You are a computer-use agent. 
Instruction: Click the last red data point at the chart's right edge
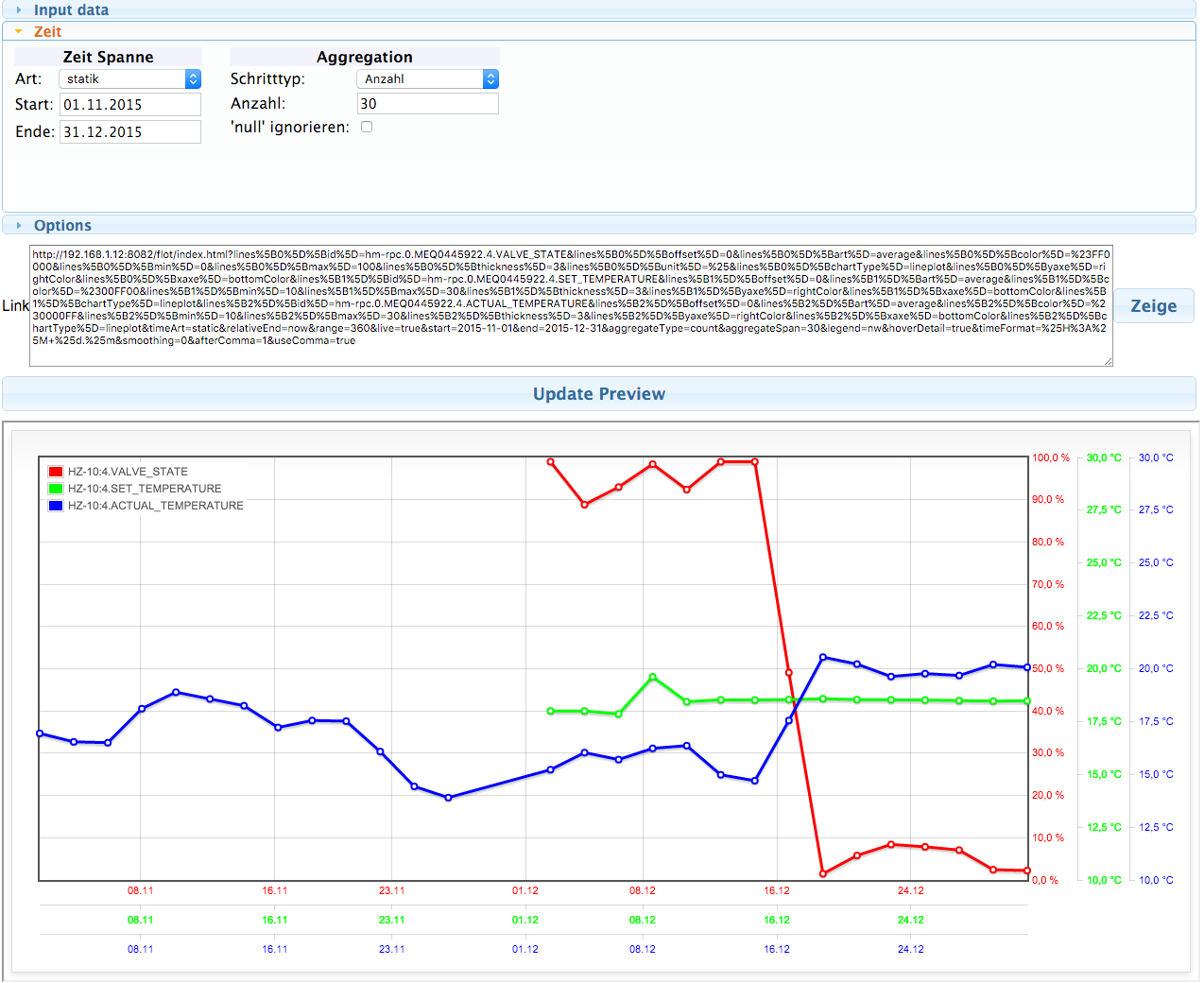1027,871
